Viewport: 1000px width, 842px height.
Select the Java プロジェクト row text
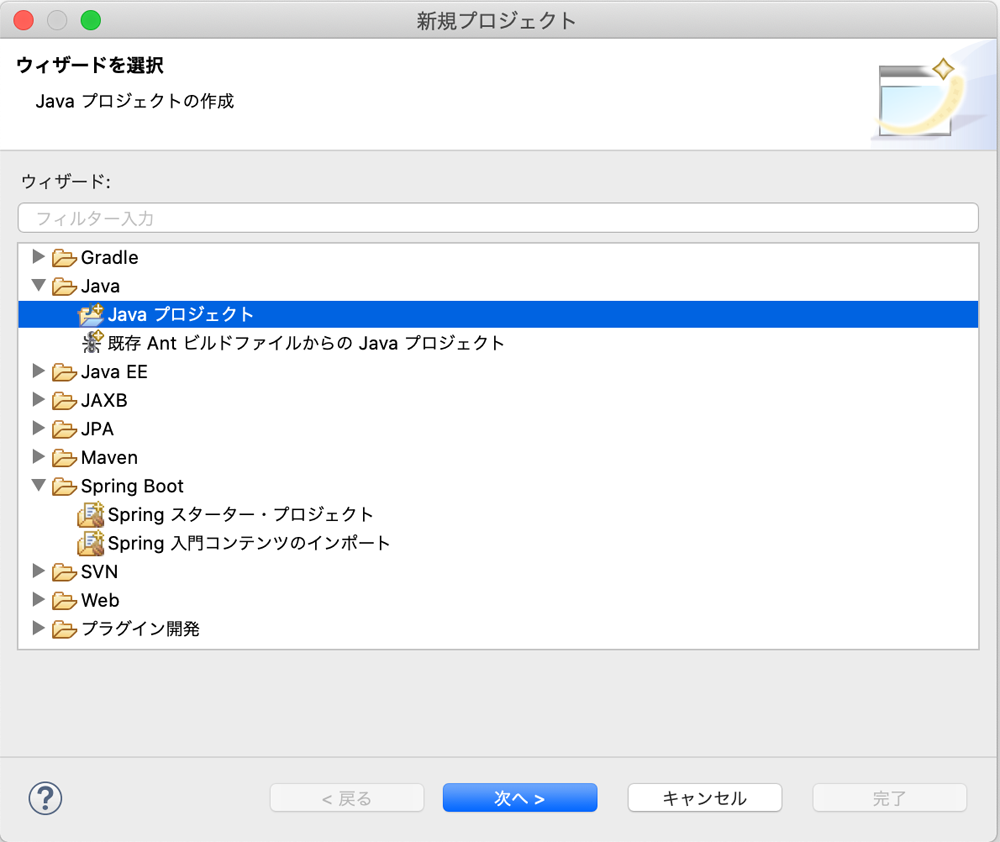(x=181, y=314)
